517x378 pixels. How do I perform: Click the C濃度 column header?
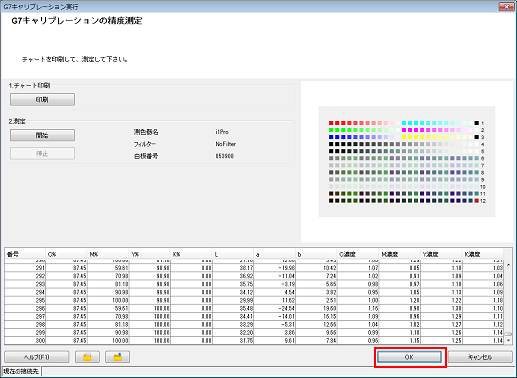pos(358,254)
